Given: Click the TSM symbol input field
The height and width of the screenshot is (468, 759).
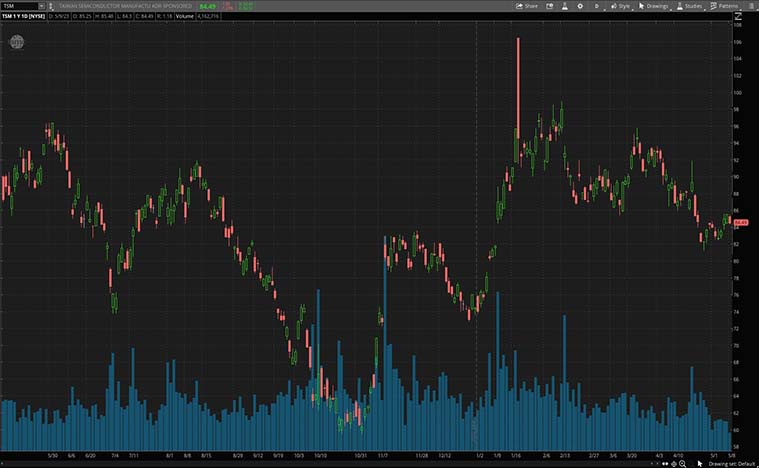Looking at the screenshot, I should 19,6.
